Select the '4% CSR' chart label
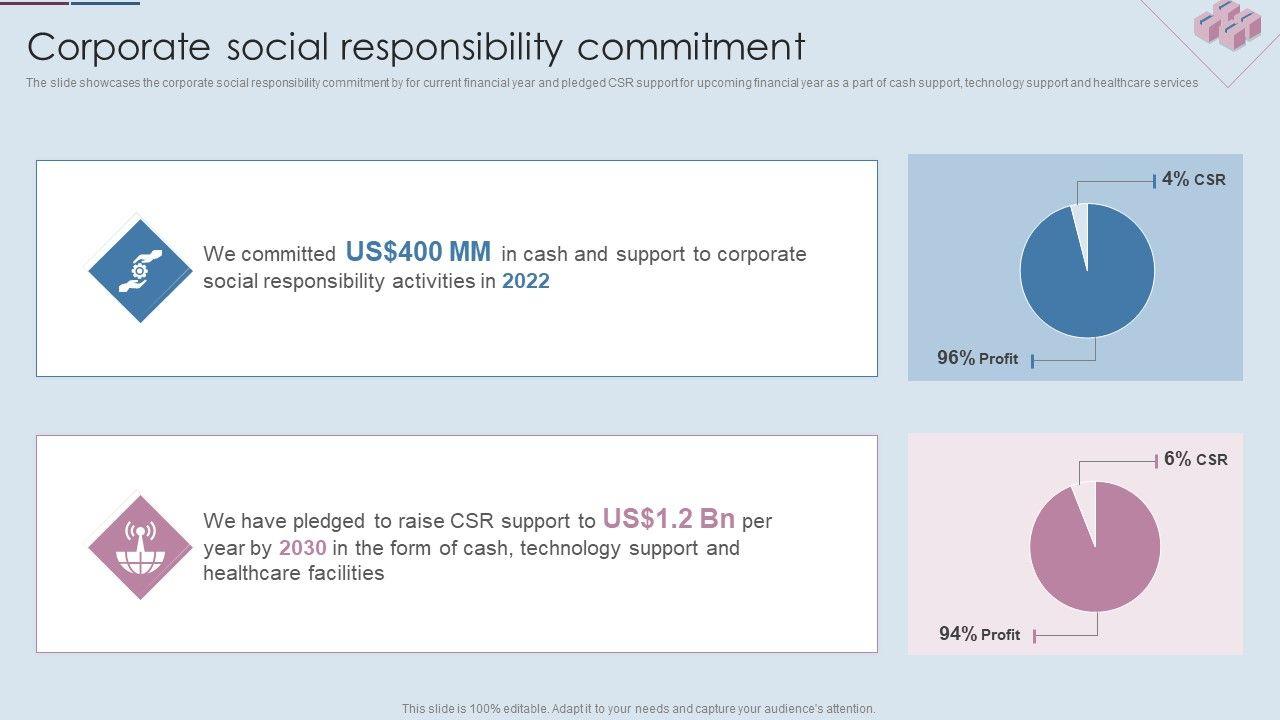 point(1193,180)
